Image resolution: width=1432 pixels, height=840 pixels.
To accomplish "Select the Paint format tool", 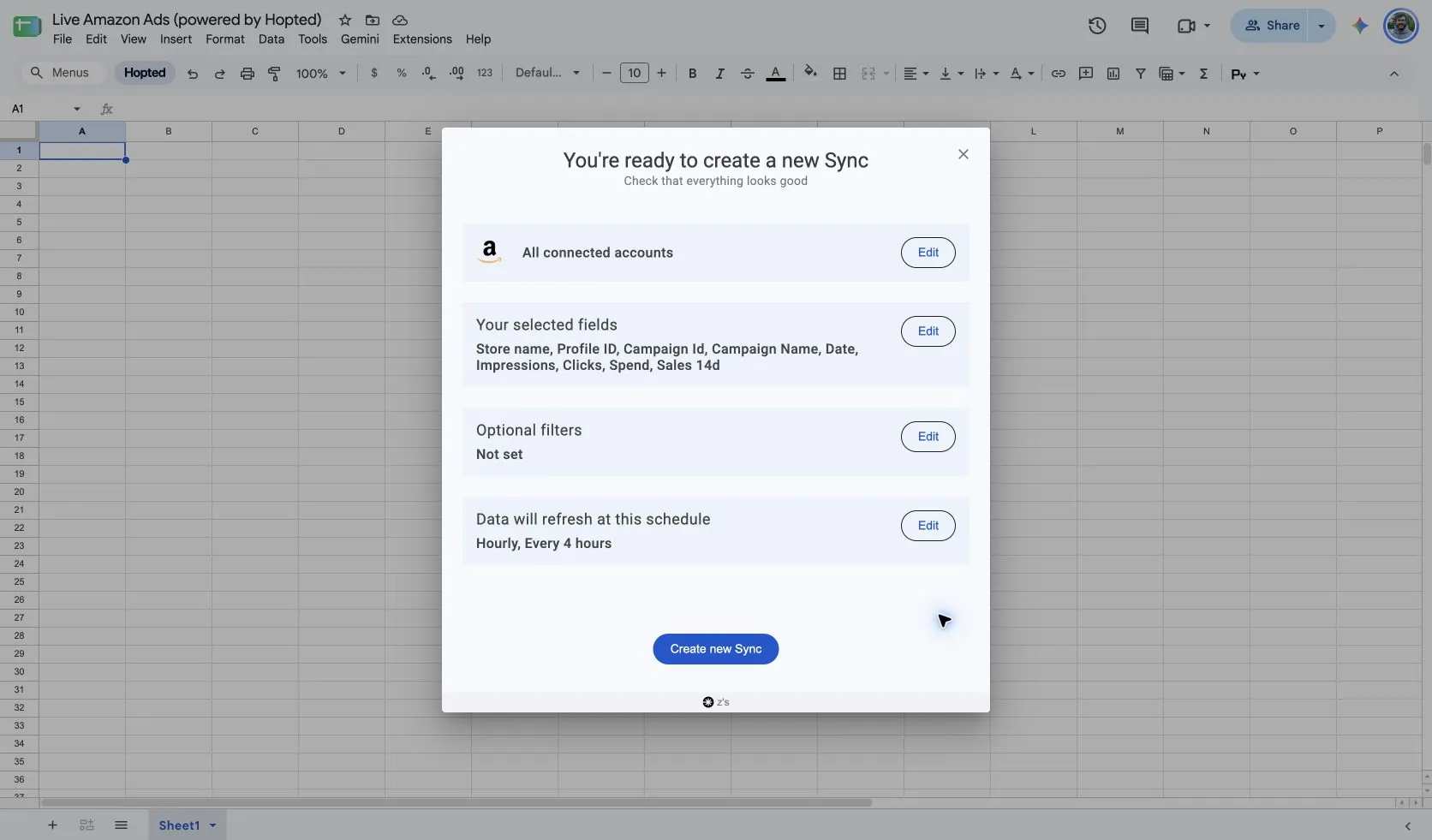I will (x=274, y=74).
